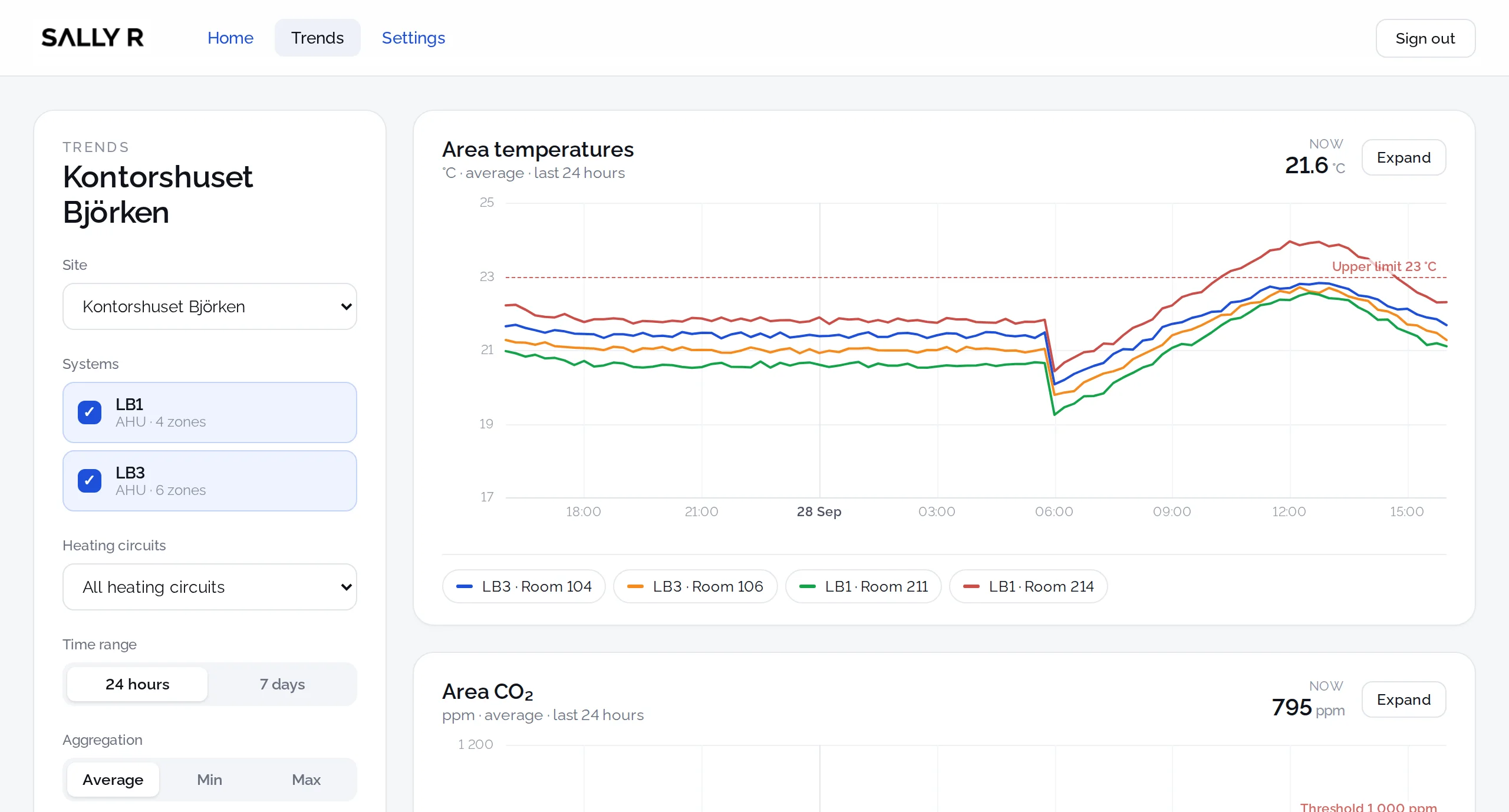Open the Trends tab
Viewport: 1509px width, 812px height.
[317, 38]
